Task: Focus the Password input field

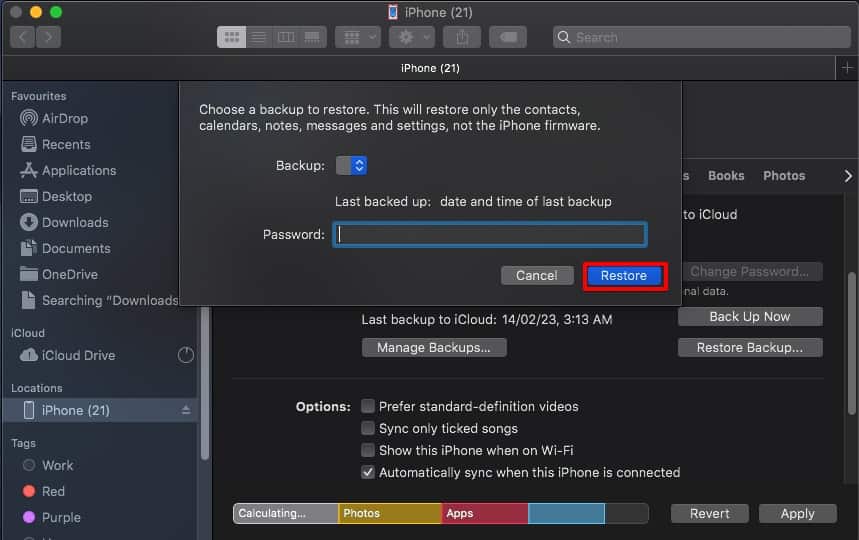Action: click(x=489, y=234)
